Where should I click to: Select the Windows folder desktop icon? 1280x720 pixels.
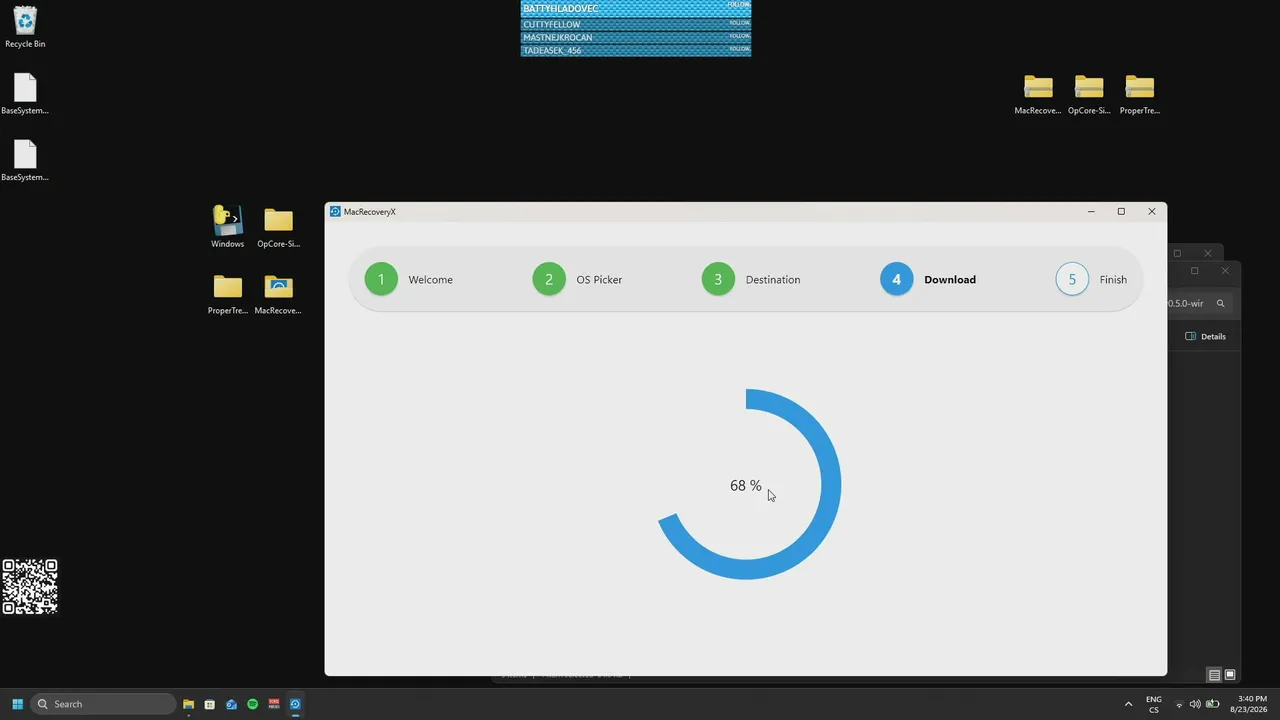coord(228,227)
